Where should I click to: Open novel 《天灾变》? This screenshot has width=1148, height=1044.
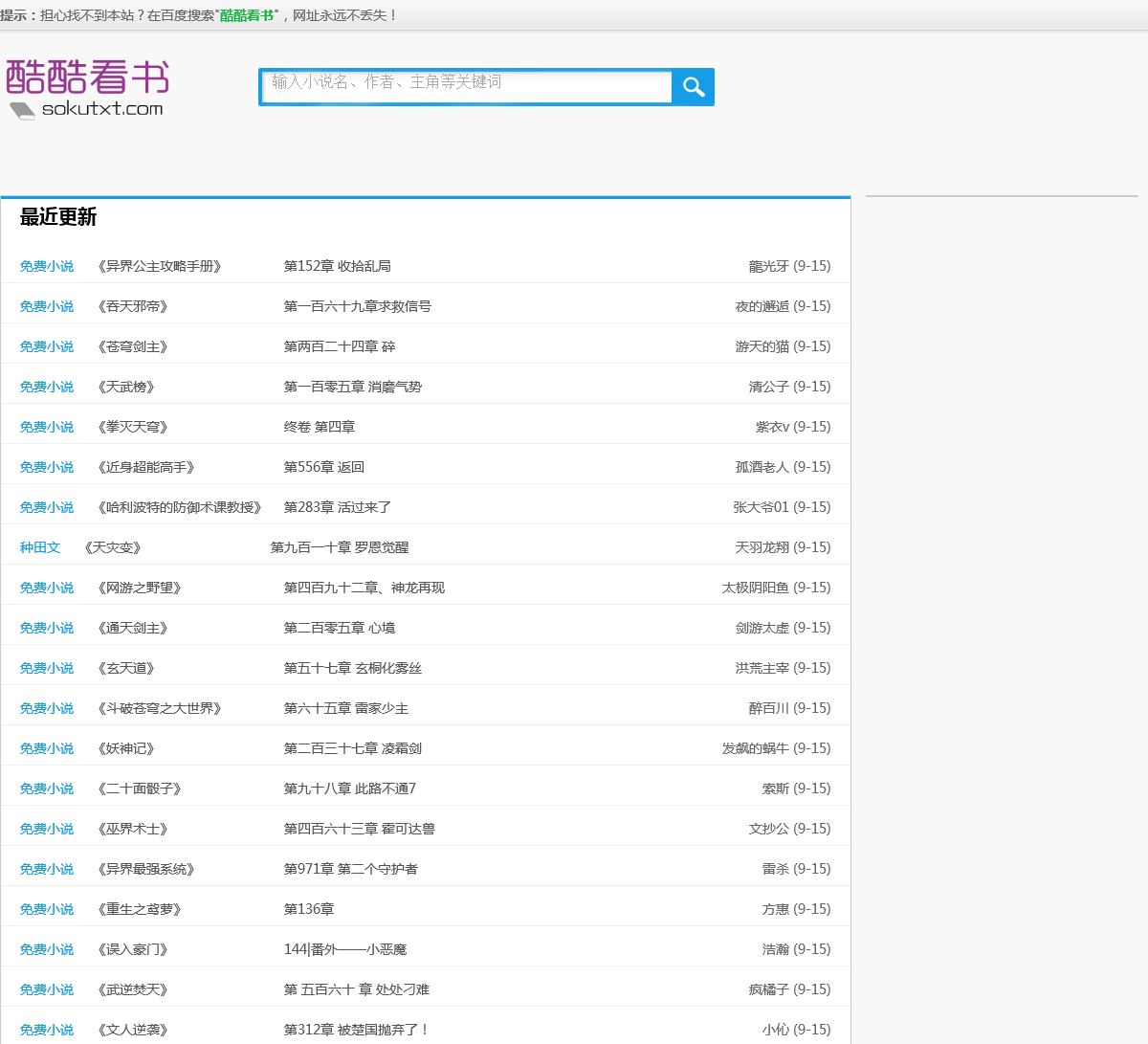[x=113, y=547]
